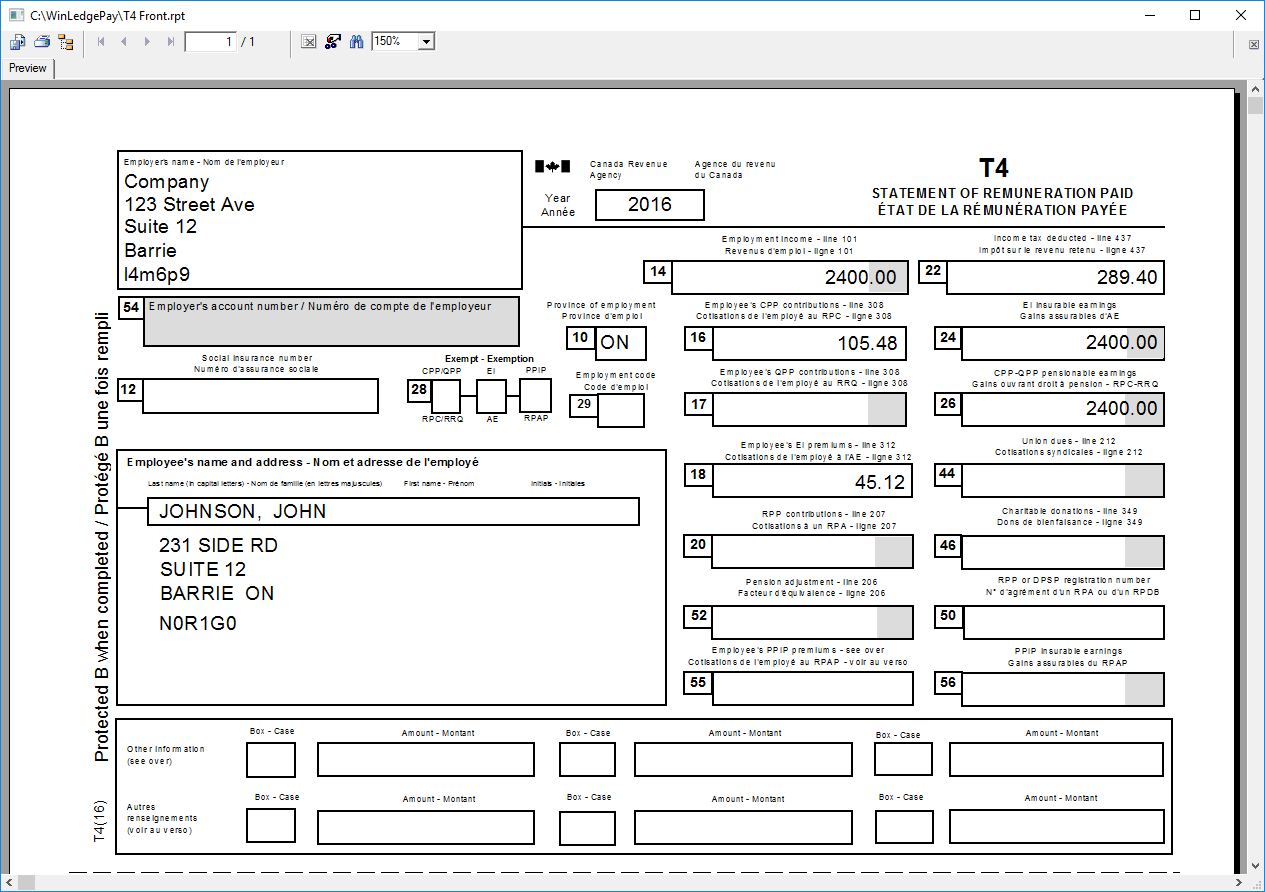This screenshot has height=892, width=1265.
Task: Close the current view with small X
Action: click(1254, 45)
